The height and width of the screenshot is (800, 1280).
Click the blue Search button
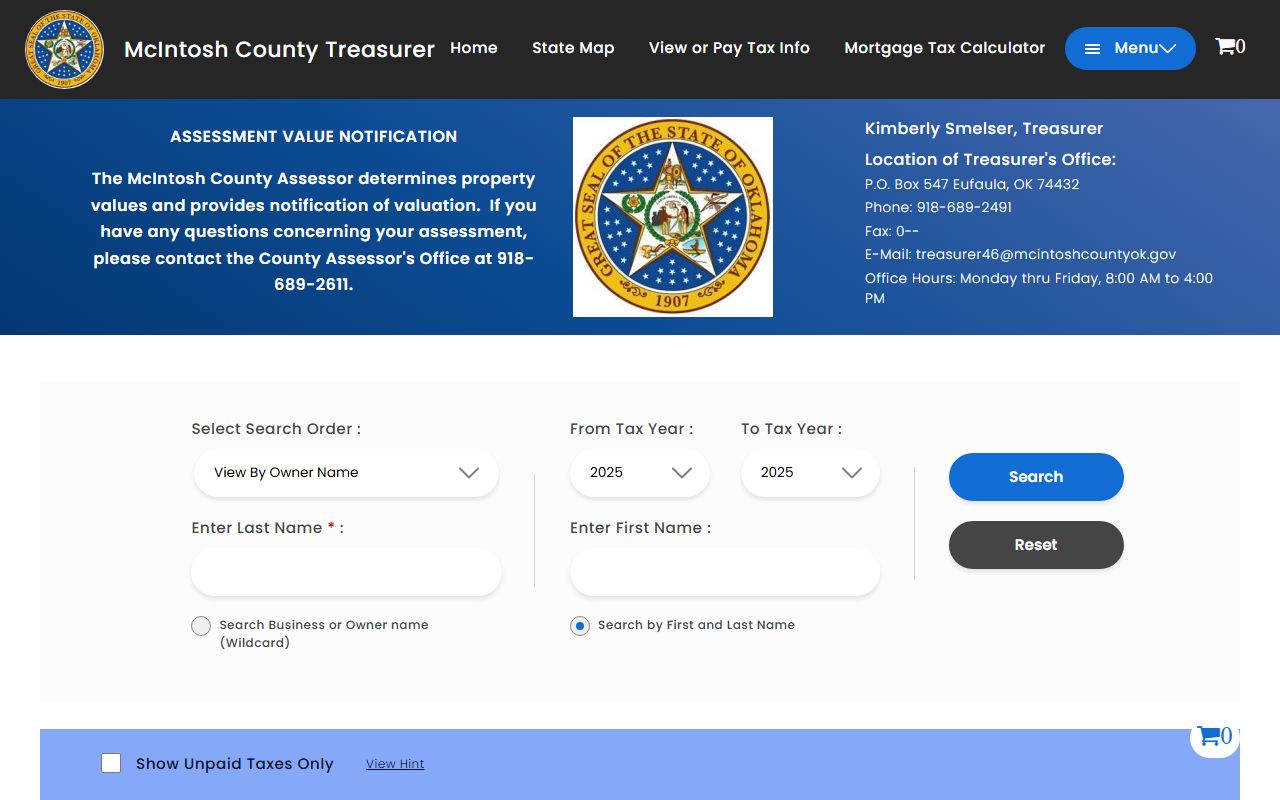coord(1036,477)
